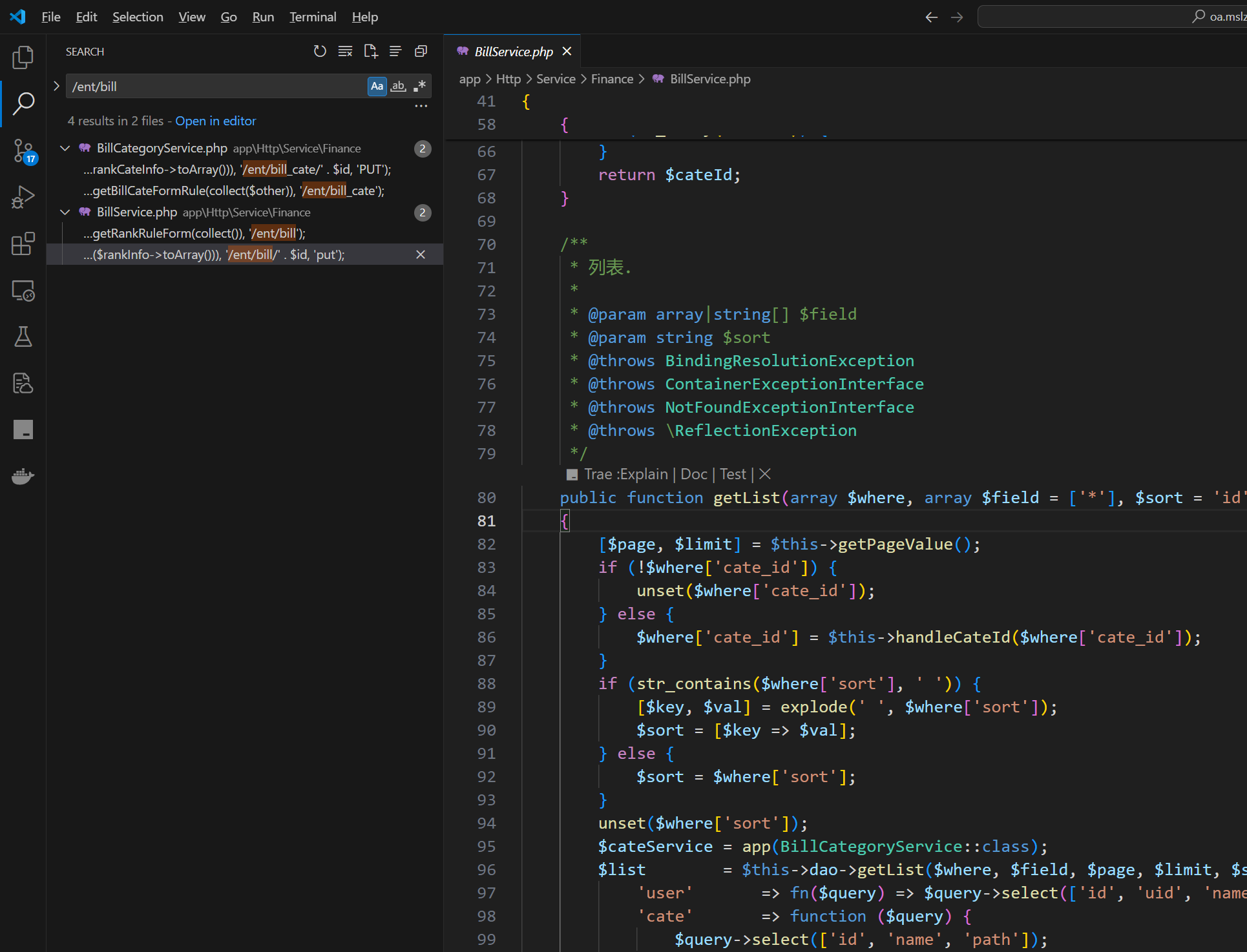1247x952 pixels.
Task: Click Trae 'Doc' code lens
Action: pyautogui.click(x=694, y=474)
